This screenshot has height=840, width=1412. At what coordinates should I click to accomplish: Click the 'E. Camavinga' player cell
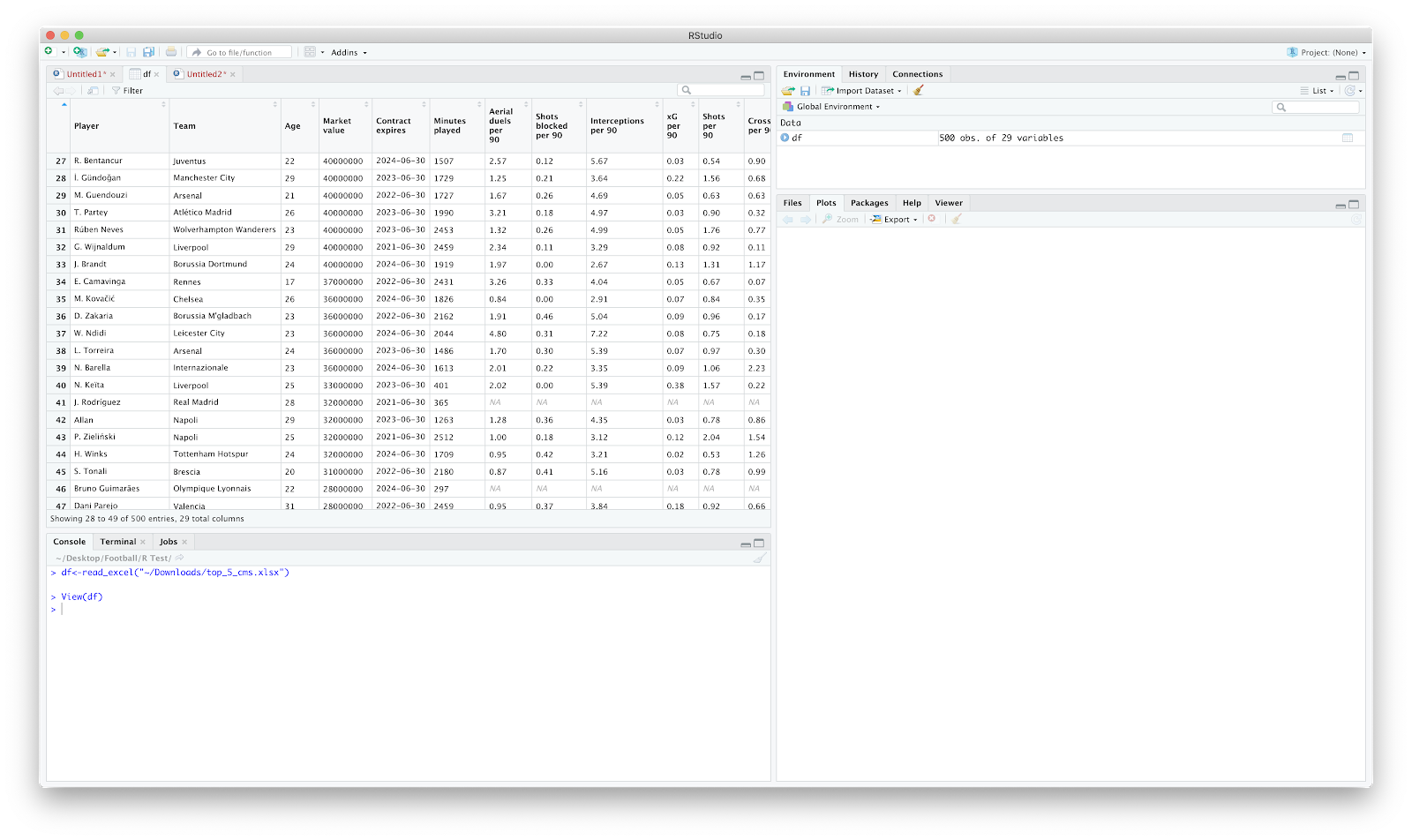tap(120, 281)
